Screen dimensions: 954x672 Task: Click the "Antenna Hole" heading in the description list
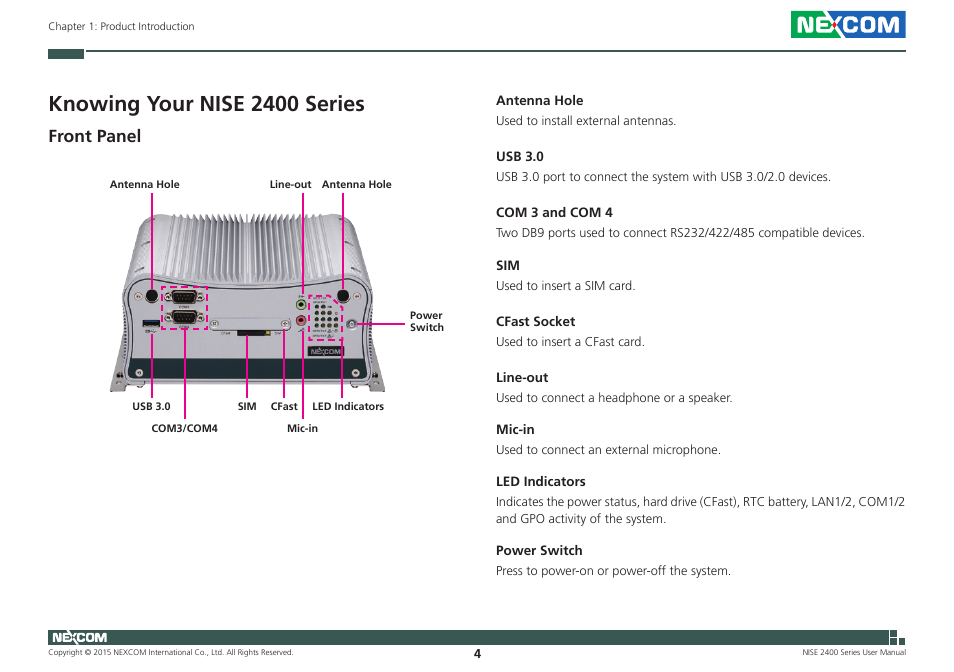pos(539,100)
